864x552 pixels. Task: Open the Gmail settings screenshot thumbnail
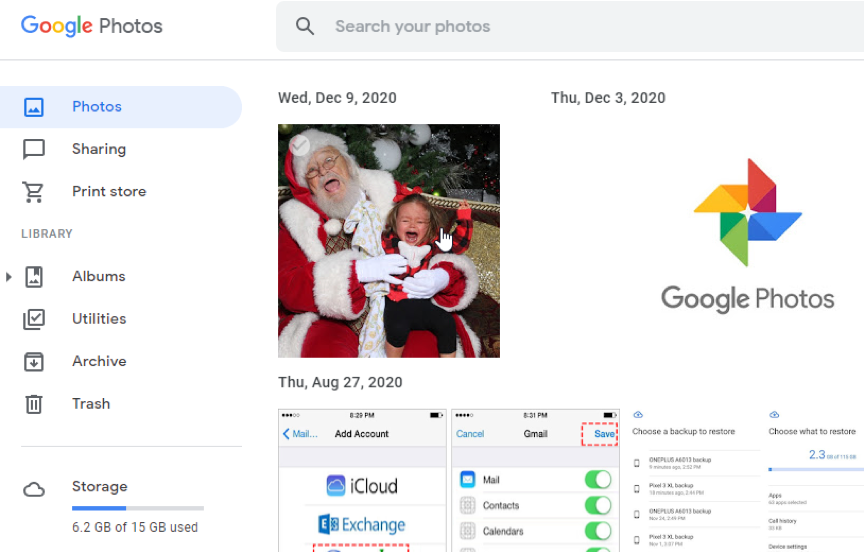point(536,480)
